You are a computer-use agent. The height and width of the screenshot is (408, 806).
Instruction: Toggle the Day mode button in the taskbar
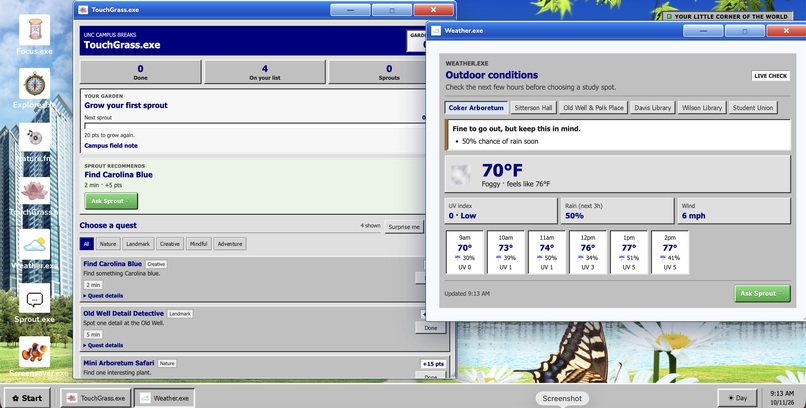737,398
